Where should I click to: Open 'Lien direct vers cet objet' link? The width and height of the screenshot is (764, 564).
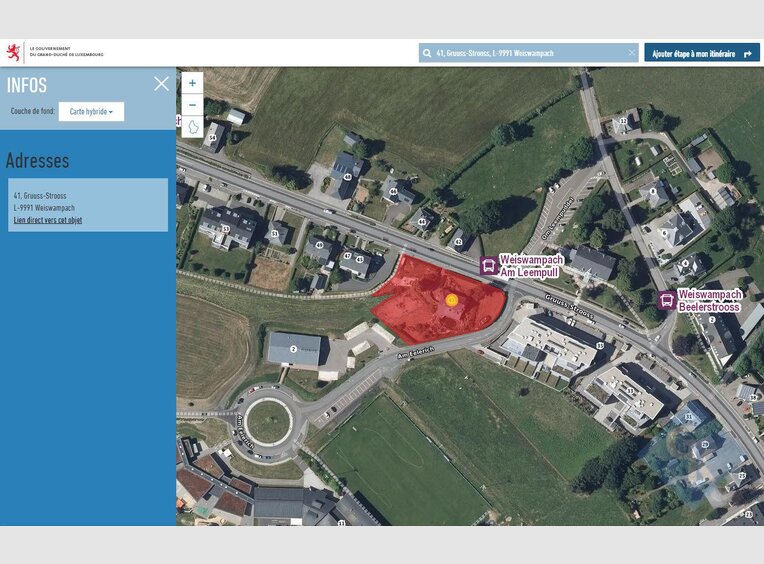(48, 219)
